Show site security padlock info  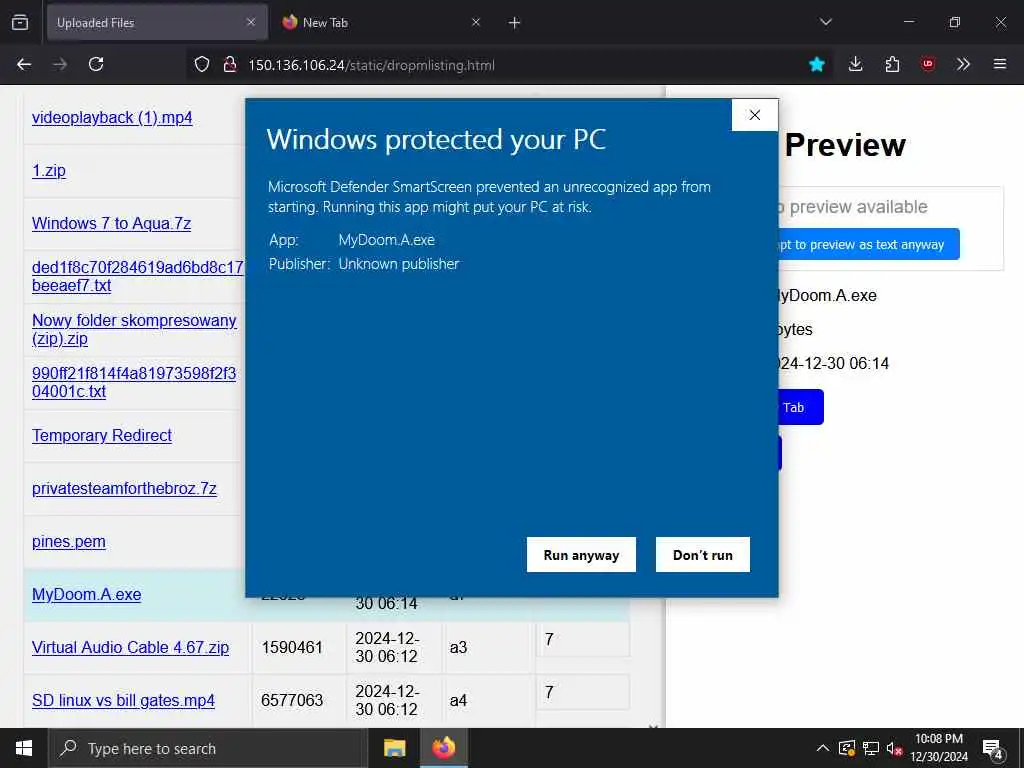pos(229,64)
